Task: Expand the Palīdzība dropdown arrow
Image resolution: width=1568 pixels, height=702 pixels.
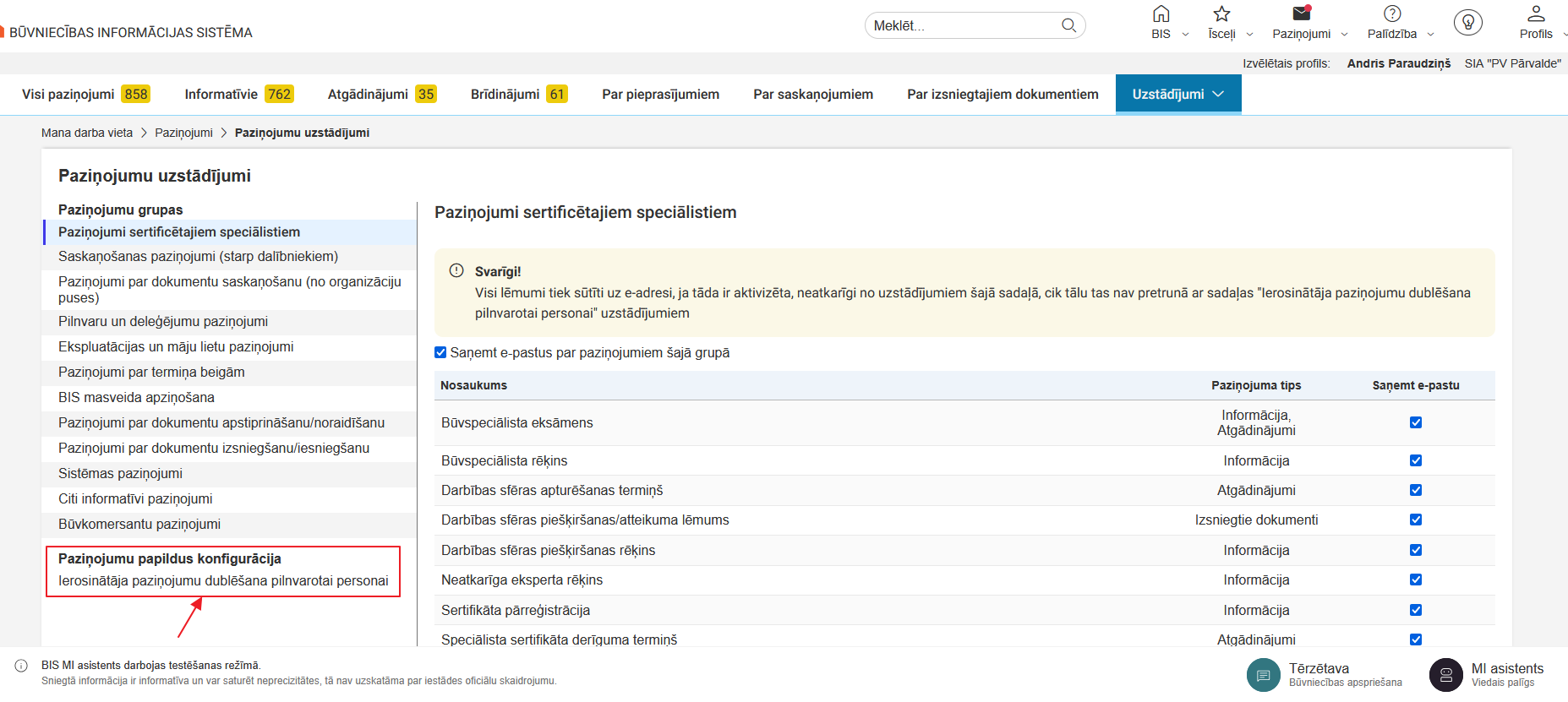Action: (x=1430, y=35)
